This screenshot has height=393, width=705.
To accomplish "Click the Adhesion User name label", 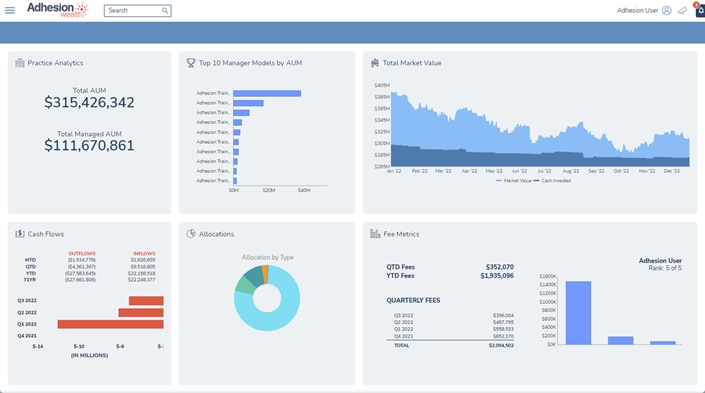I will click(x=638, y=10).
